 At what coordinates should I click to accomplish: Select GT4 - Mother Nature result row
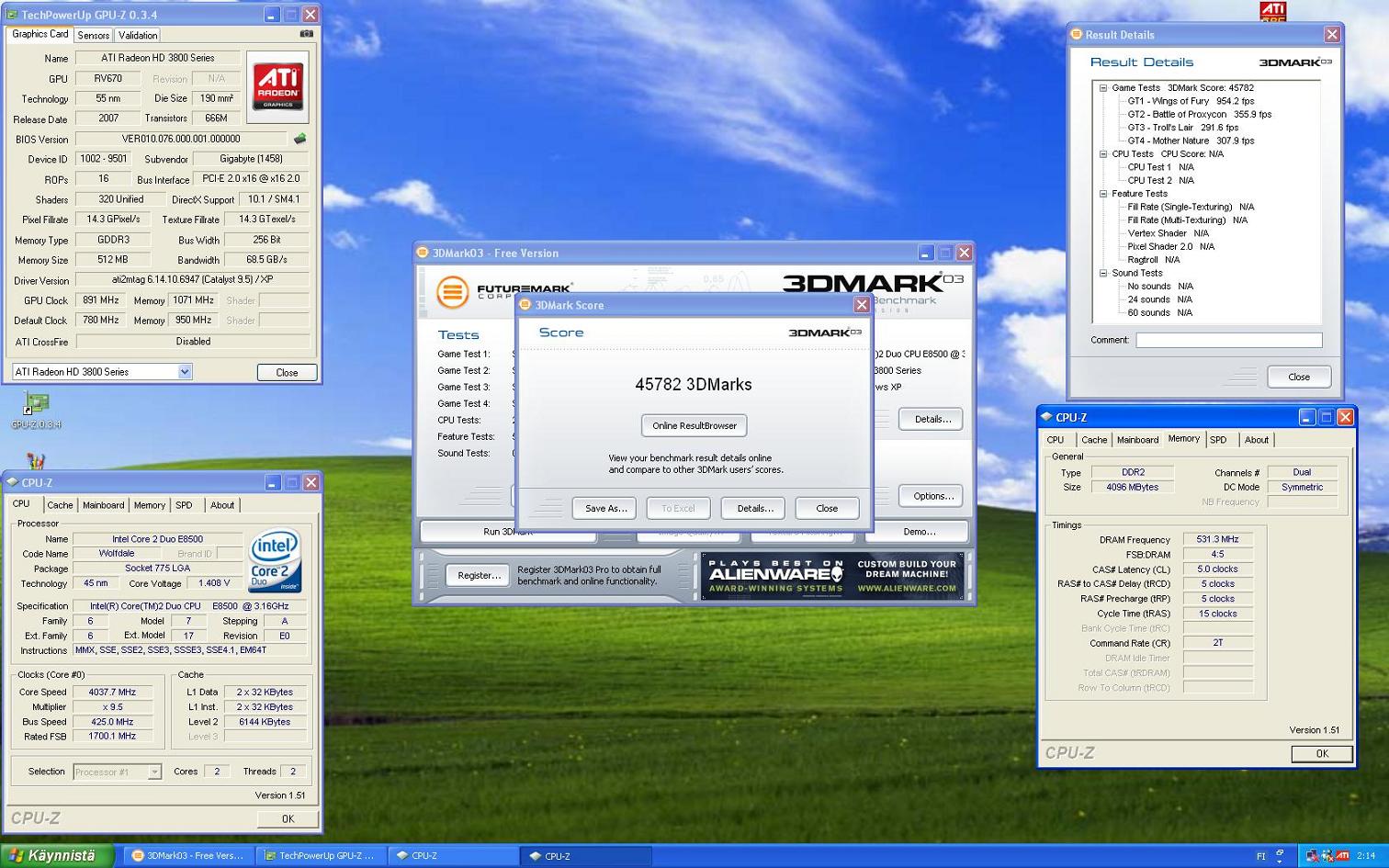point(1191,141)
